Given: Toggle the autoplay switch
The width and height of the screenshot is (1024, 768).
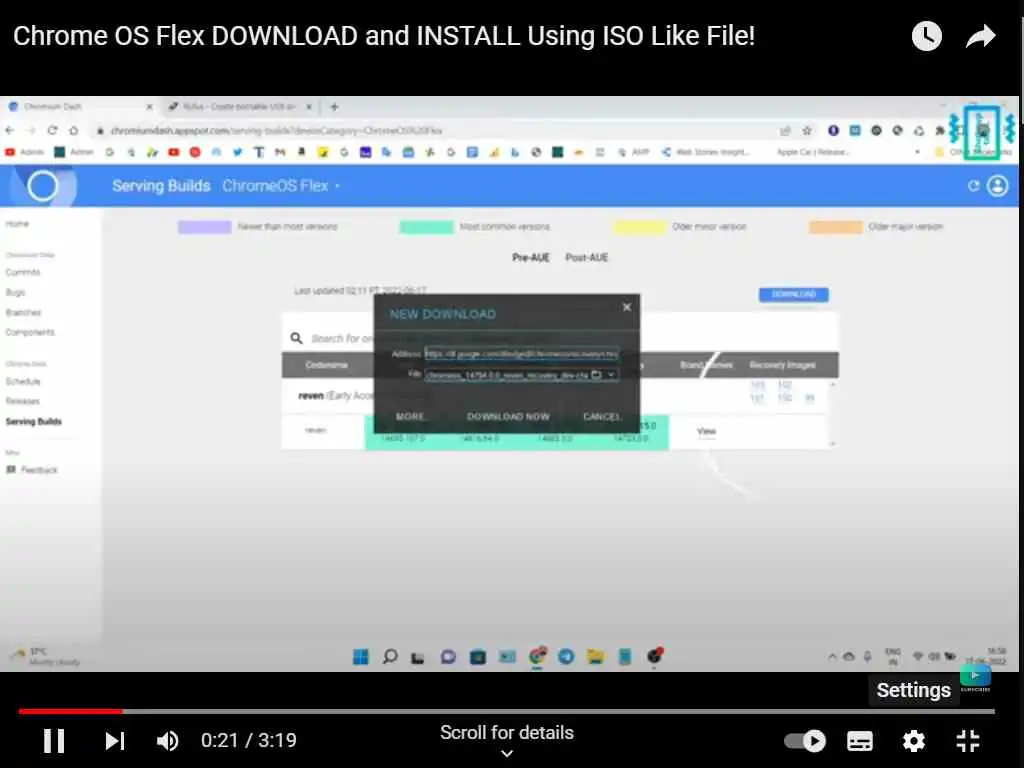Looking at the screenshot, I should pos(805,741).
